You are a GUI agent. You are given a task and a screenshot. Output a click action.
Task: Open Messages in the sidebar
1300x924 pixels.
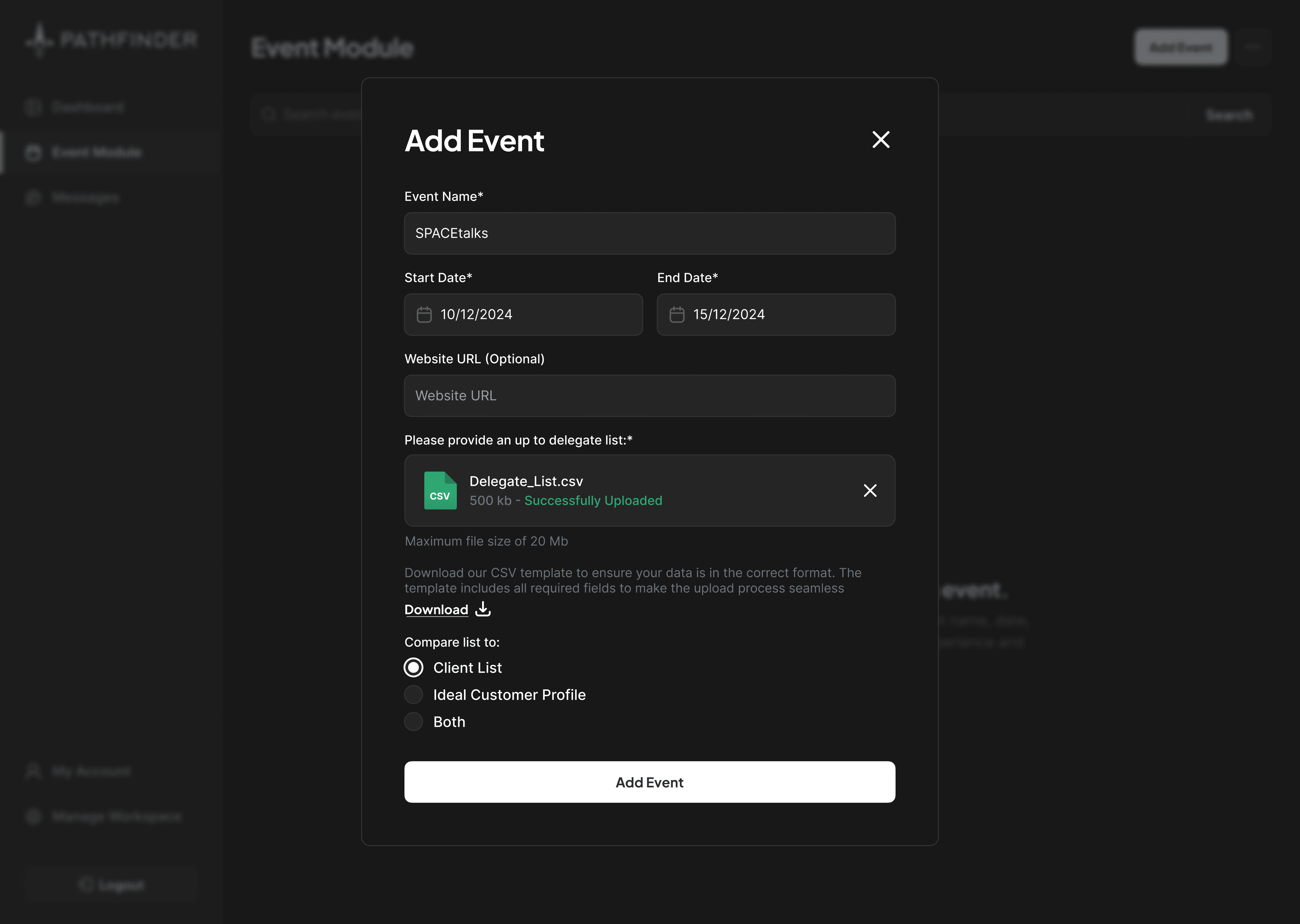pyautogui.click(x=85, y=197)
